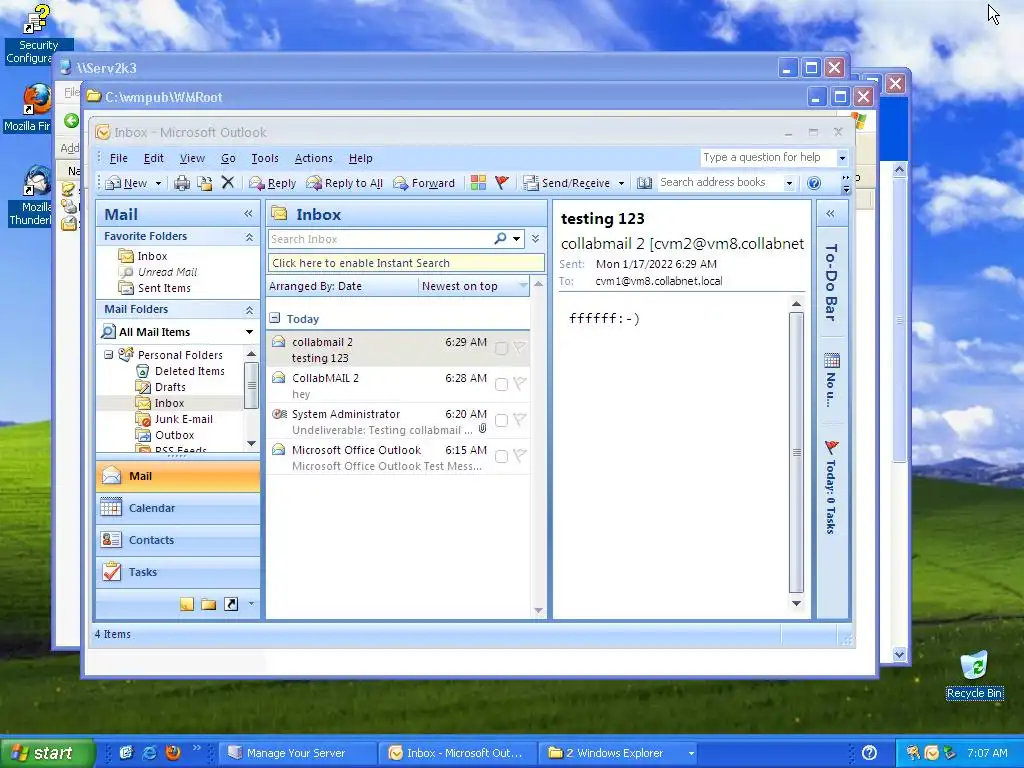Expand the Query Builder double chevron
The width and height of the screenshot is (1024, 768).
pyautogui.click(x=536, y=238)
